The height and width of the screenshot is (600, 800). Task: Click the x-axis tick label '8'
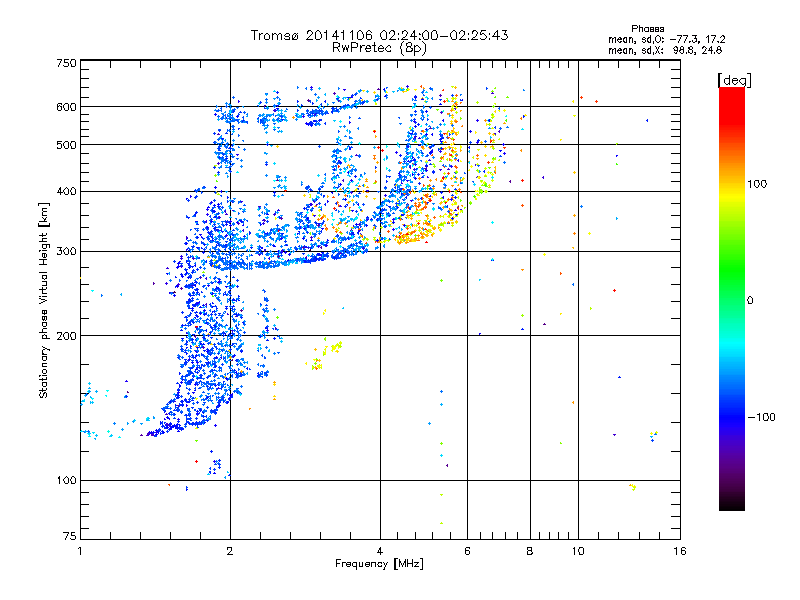click(x=530, y=551)
